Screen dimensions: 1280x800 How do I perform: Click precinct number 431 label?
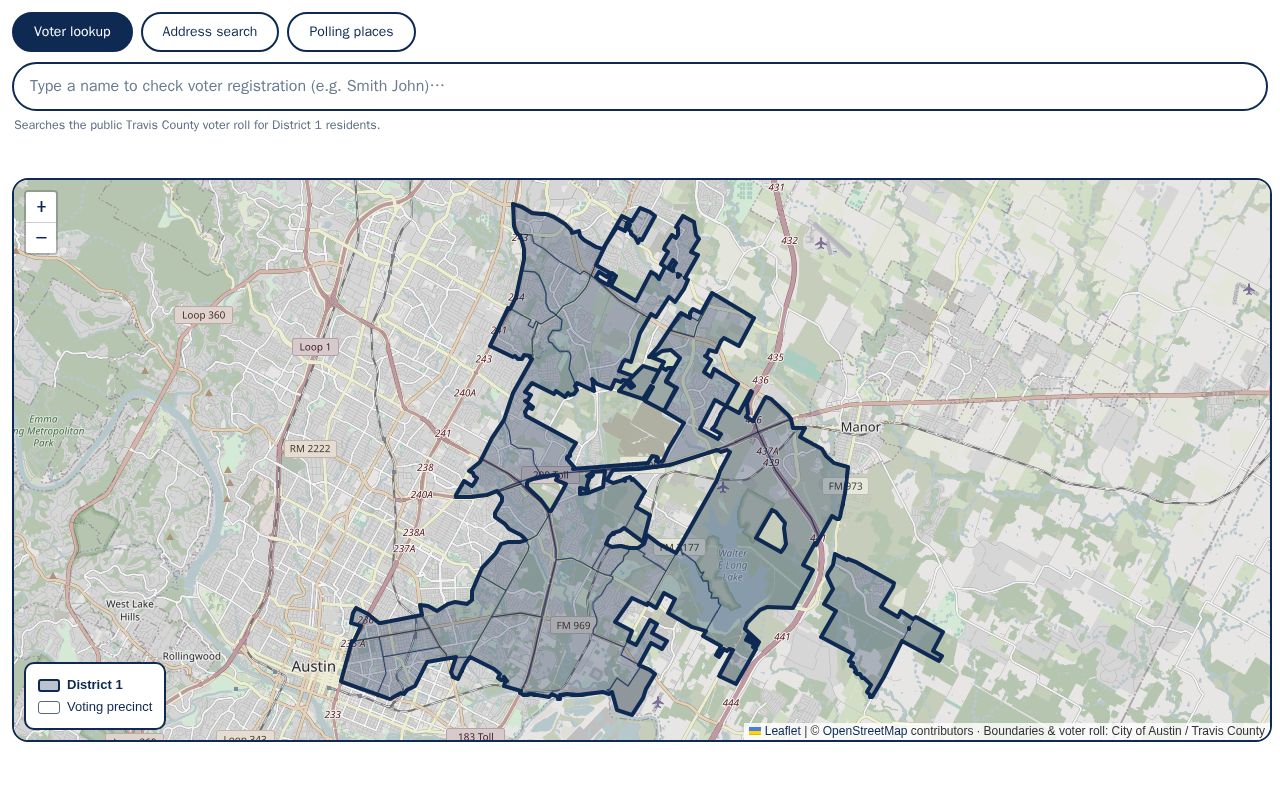tap(776, 187)
